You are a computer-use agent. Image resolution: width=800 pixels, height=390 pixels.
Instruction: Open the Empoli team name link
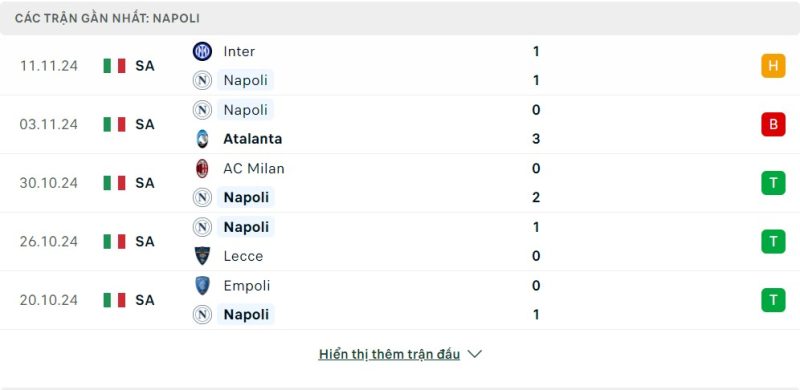click(x=246, y=286)
